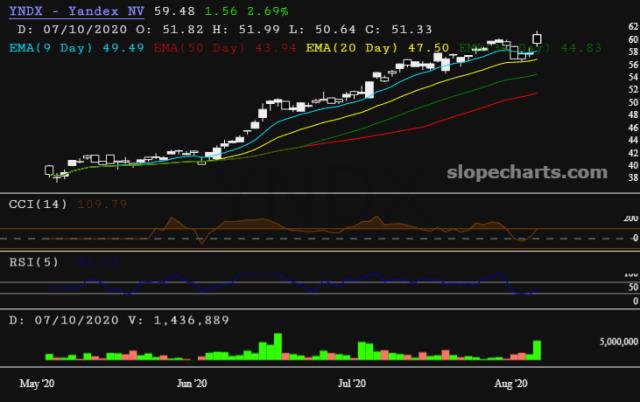Click the last green volume bar in August
Screen dimensions: 640x402
coord(538,349)
